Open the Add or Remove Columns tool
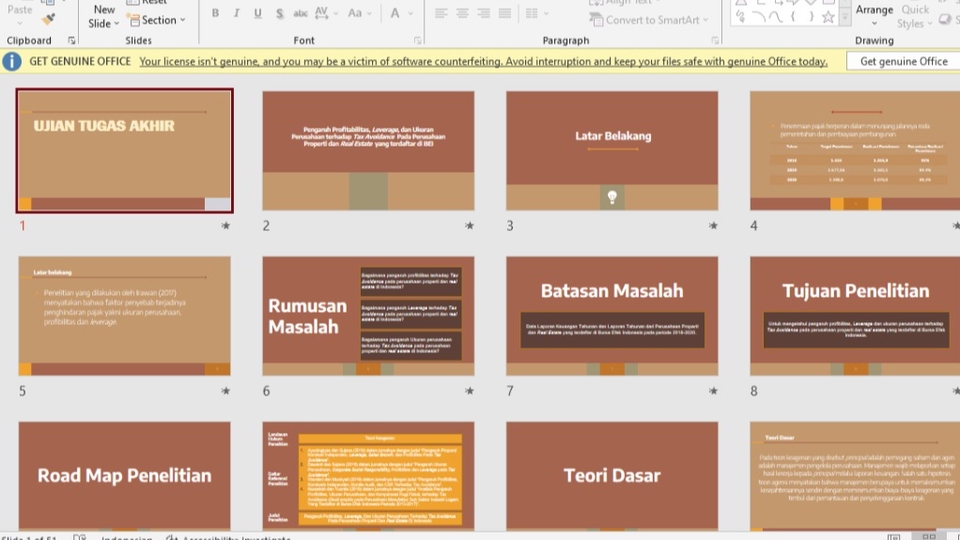 (x=531, y=13)
